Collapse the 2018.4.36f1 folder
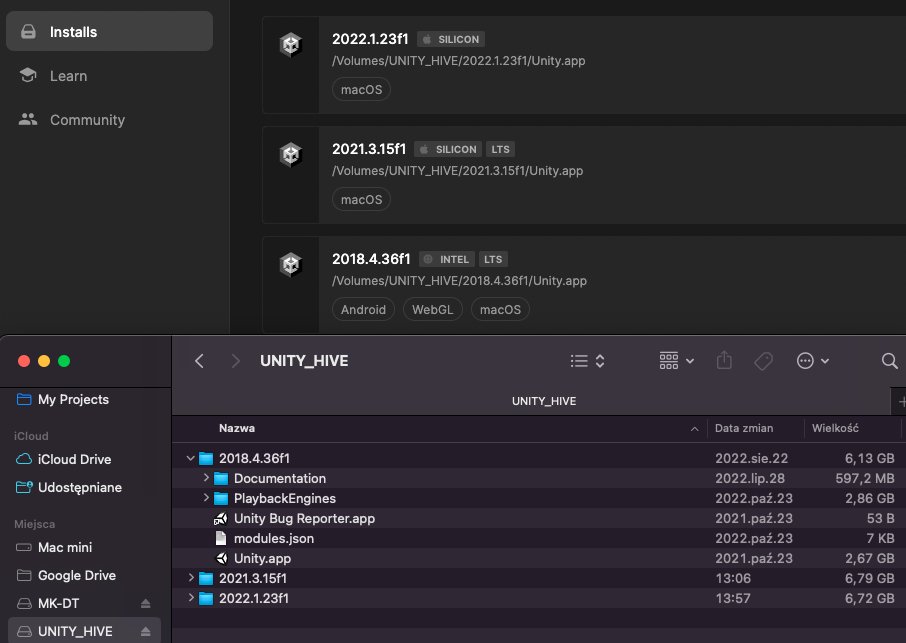The width and height of the screenshot is (906, 643). (191, 458)
